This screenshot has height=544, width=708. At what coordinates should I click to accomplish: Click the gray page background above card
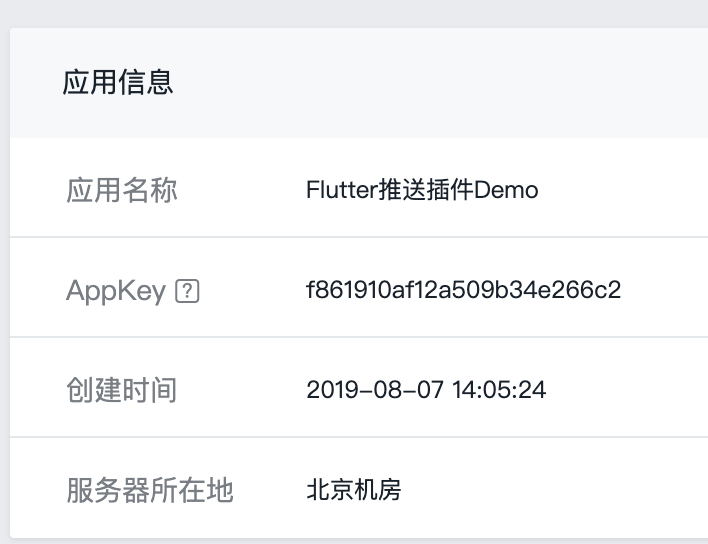[x=354, y=14]
